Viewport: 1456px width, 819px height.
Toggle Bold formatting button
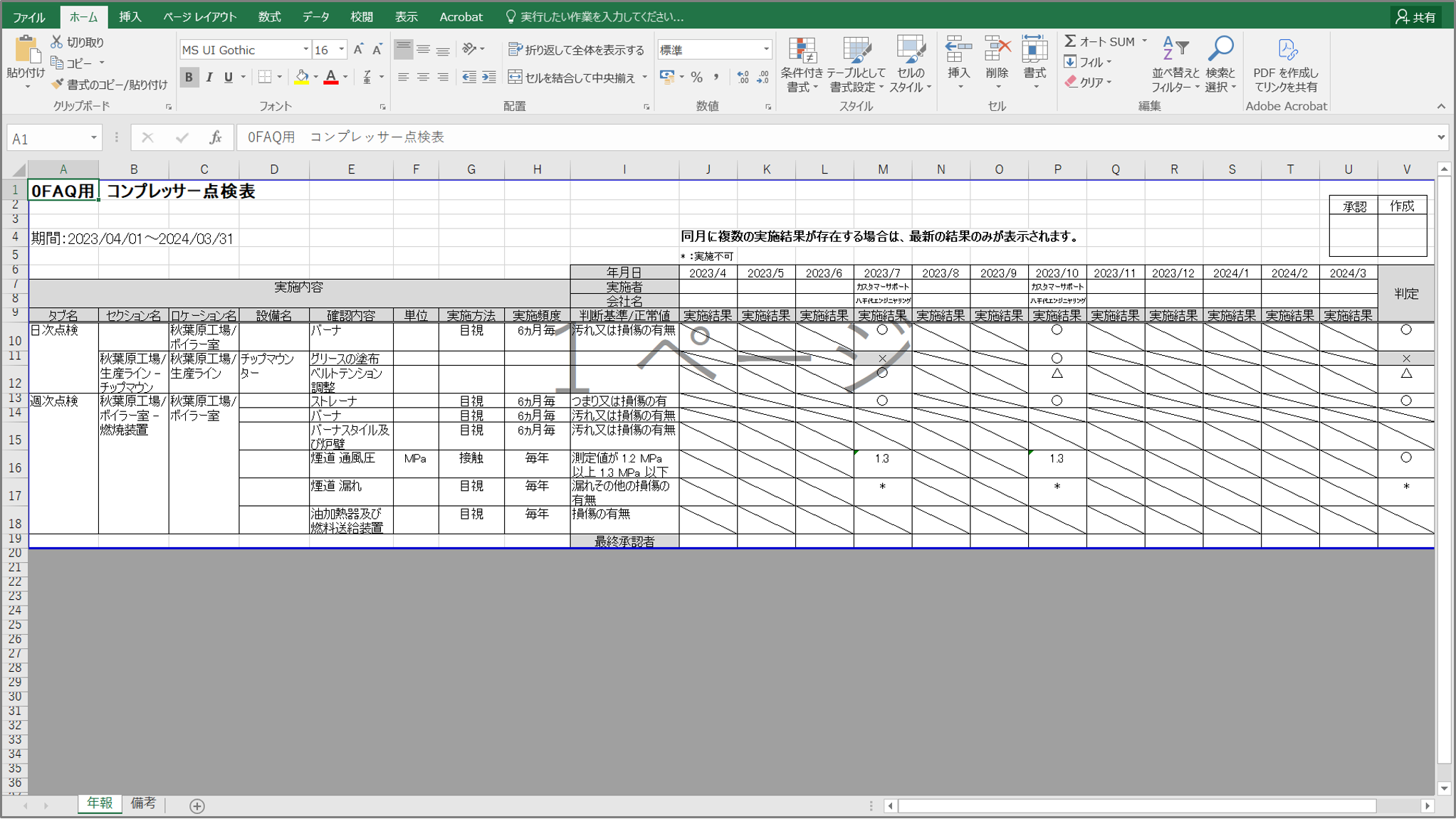[189, 77]
